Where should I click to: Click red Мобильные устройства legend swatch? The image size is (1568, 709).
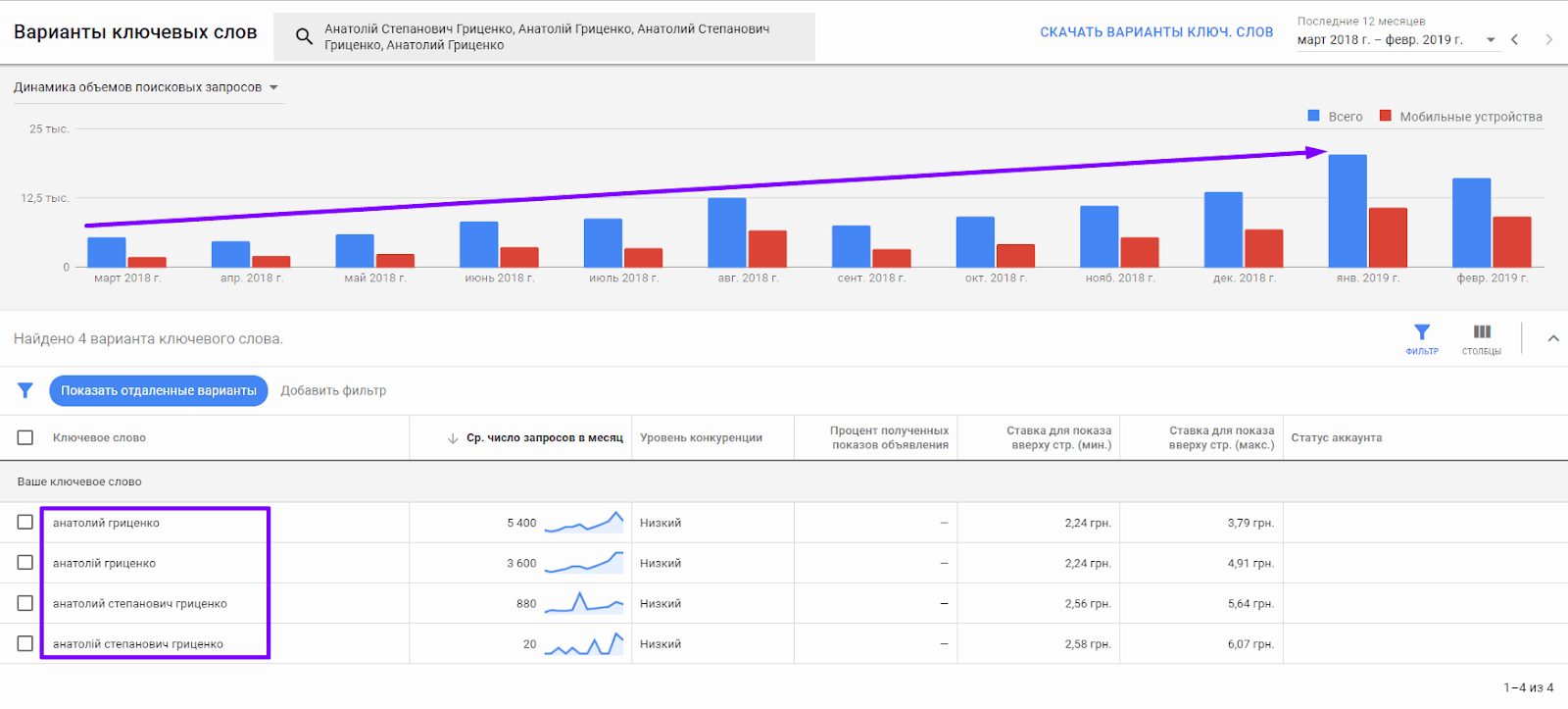click(1386, 116)
